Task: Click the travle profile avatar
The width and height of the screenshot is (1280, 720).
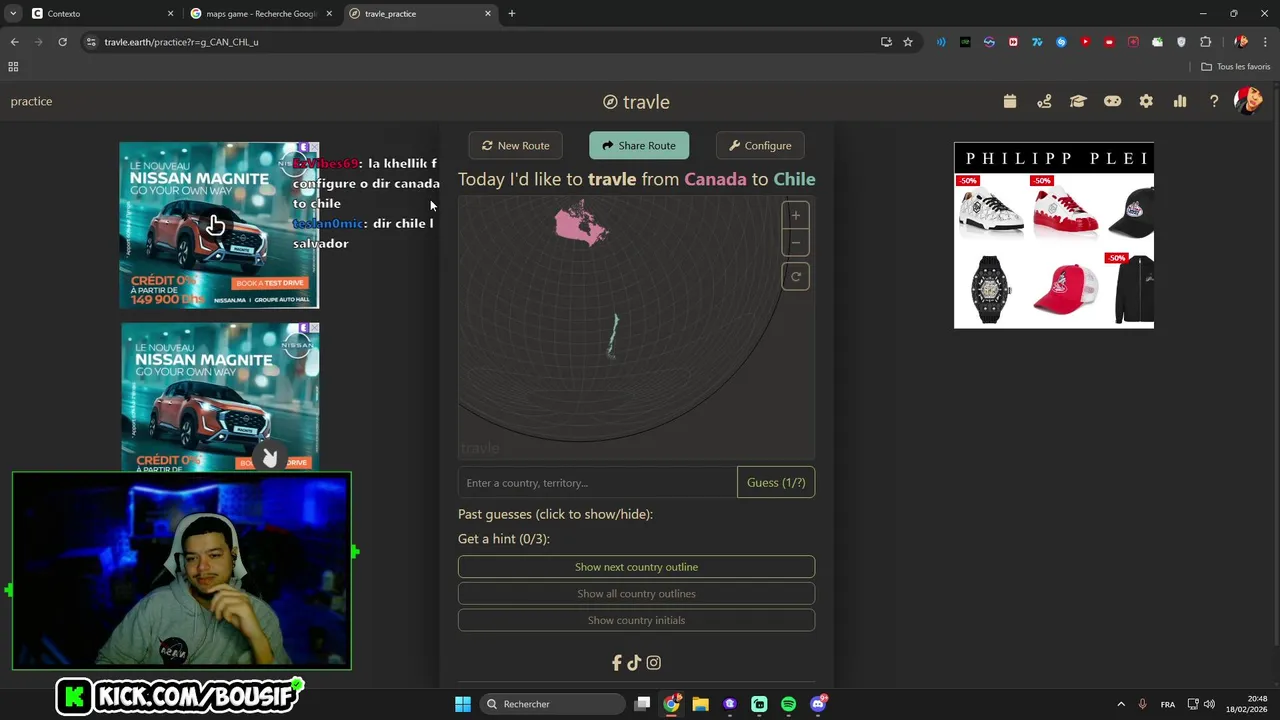Action: 1248,101
